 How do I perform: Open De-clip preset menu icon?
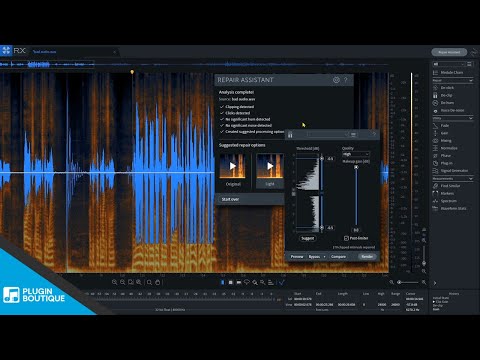coord(353,134)
